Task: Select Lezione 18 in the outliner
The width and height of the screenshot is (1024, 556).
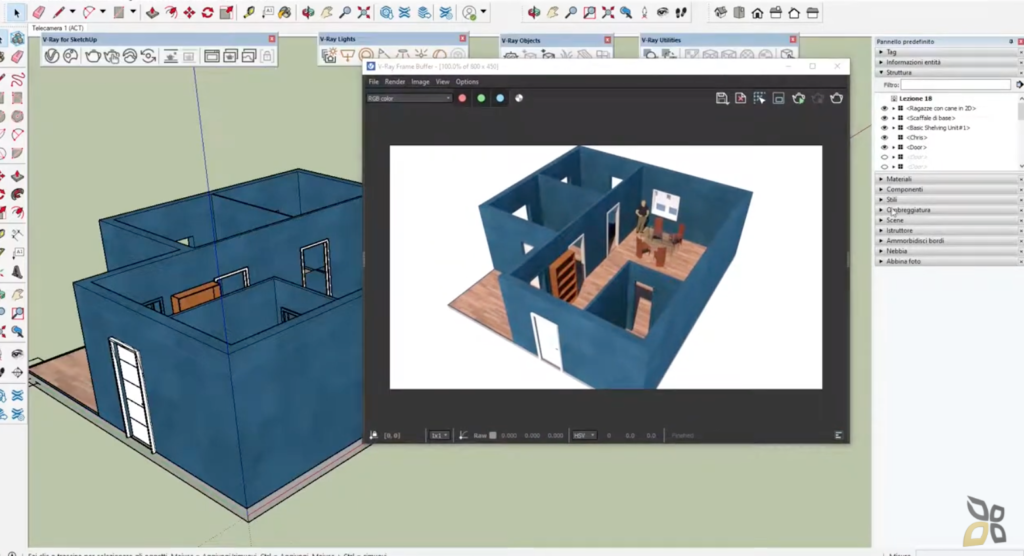Action: (x=915, y=99)
